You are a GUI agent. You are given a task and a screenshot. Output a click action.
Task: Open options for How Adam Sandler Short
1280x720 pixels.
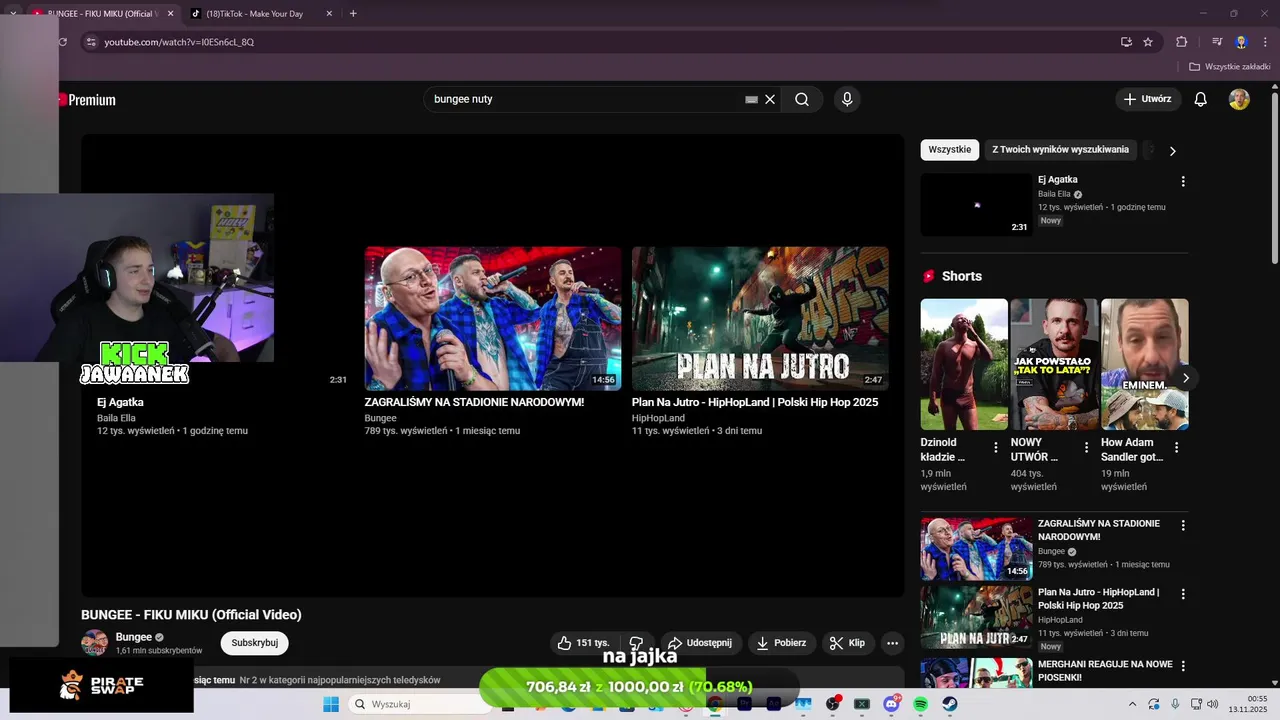pyautogui.click(x=1176, y=448)
